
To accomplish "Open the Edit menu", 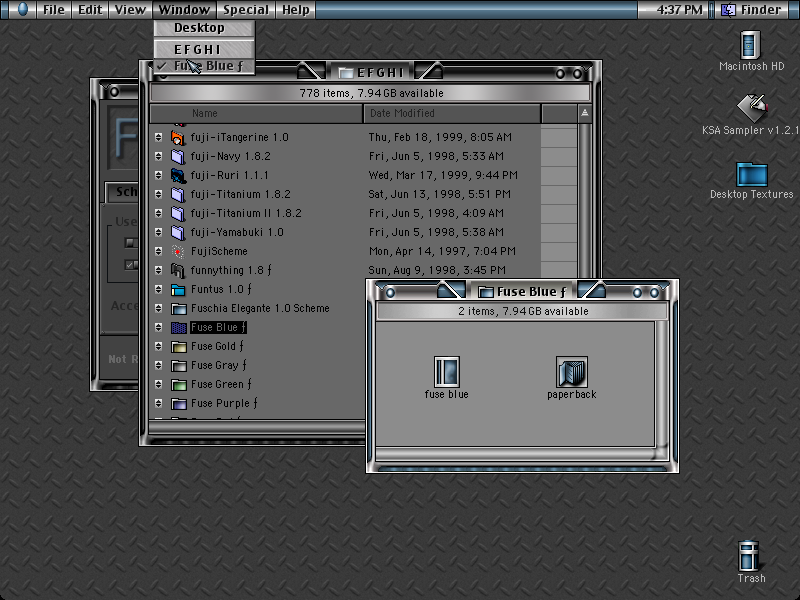I will coord(90,10).
